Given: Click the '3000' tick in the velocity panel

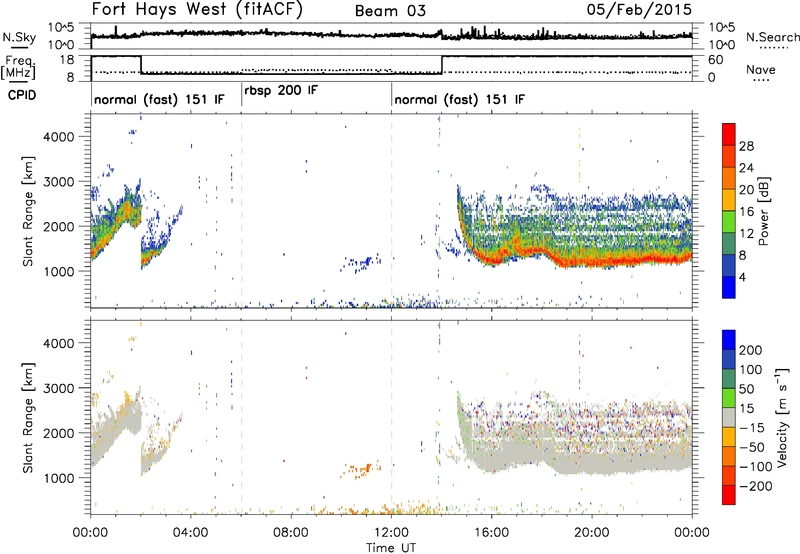Looking at the screenshot, I should pos(59,388).
